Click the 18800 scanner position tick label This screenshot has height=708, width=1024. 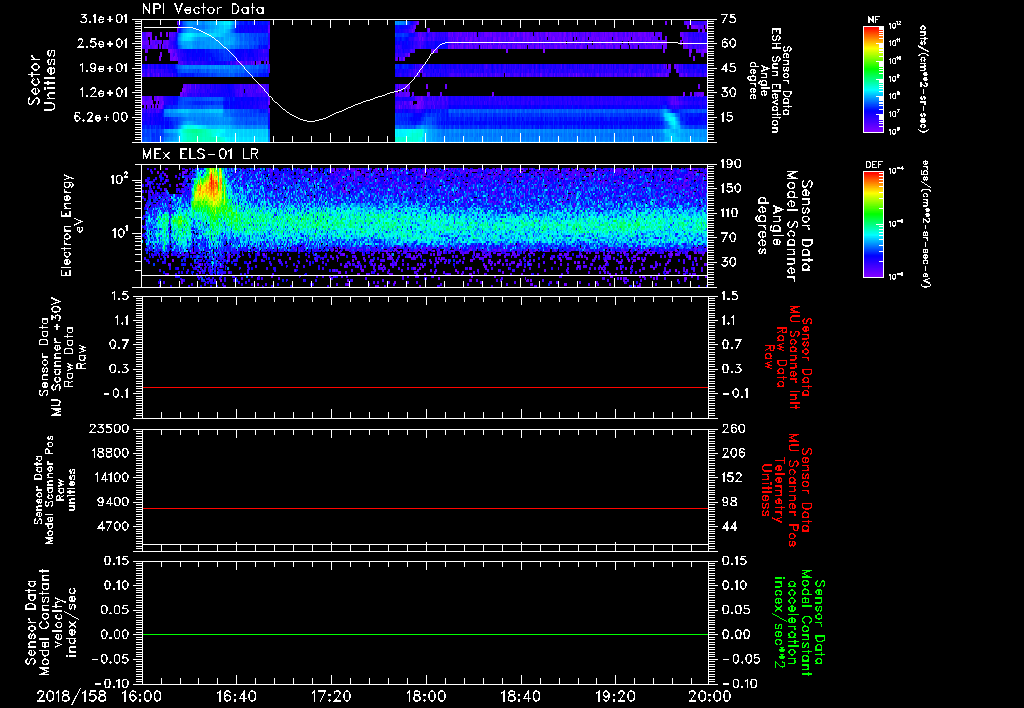tap(108, 453)
